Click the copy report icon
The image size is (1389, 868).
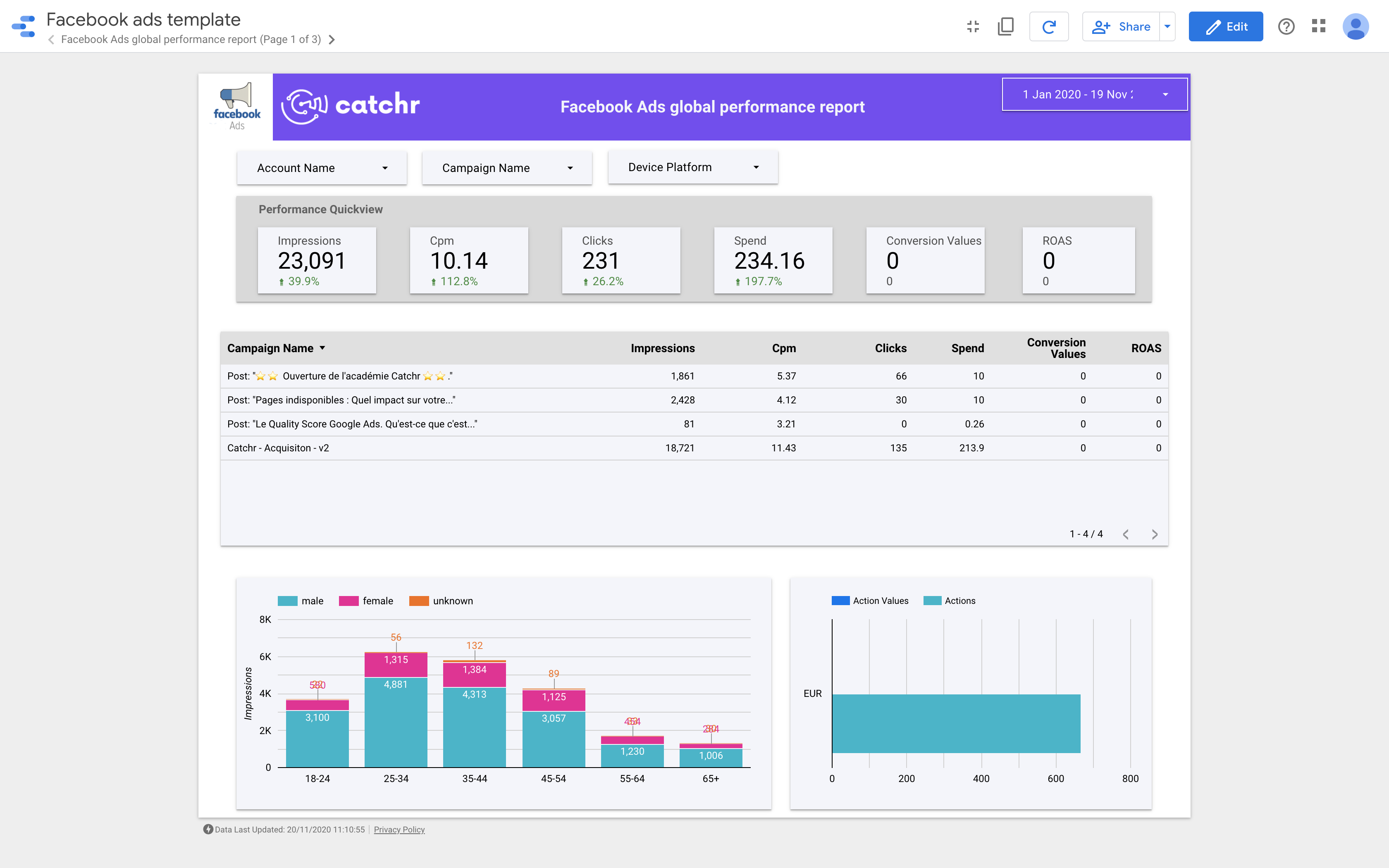click(x=1006, y=26)
